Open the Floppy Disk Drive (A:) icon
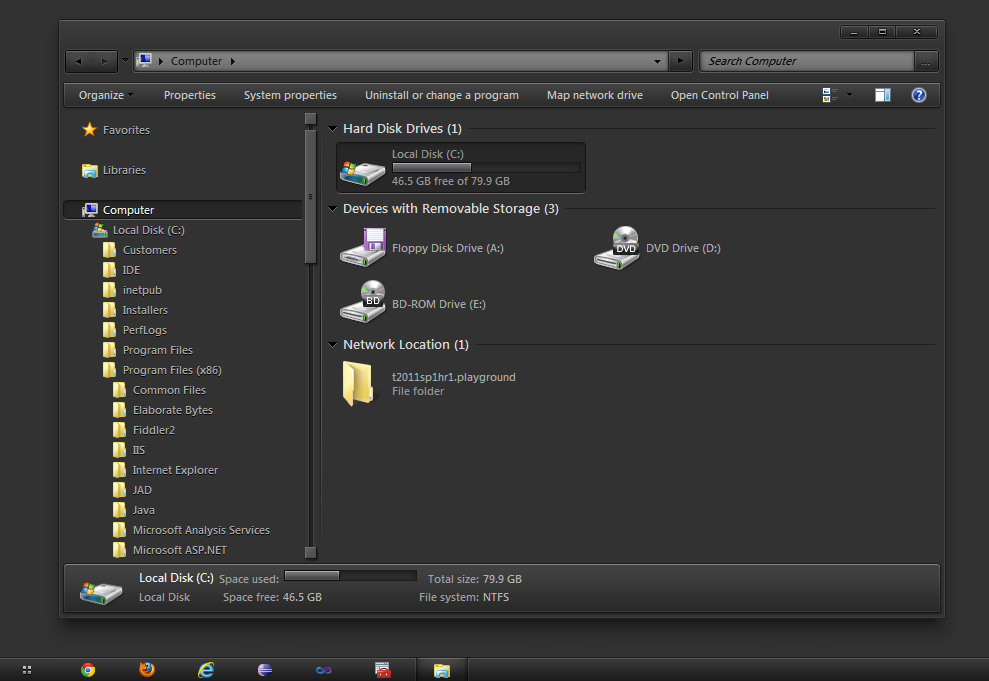 [x=362, y=247]
